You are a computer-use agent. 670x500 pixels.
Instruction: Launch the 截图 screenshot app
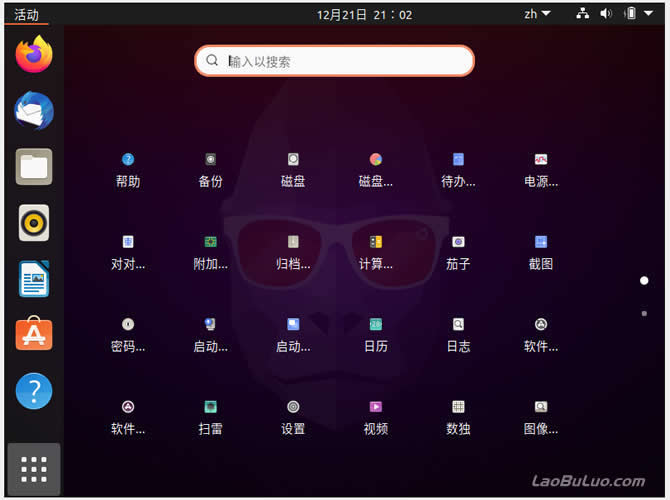tap(541, 253)
